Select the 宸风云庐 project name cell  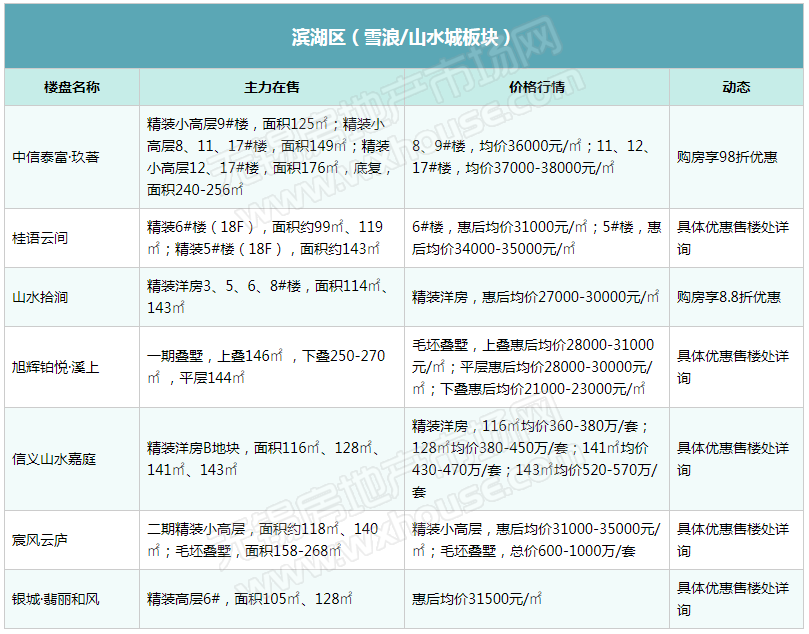point(40,540)
